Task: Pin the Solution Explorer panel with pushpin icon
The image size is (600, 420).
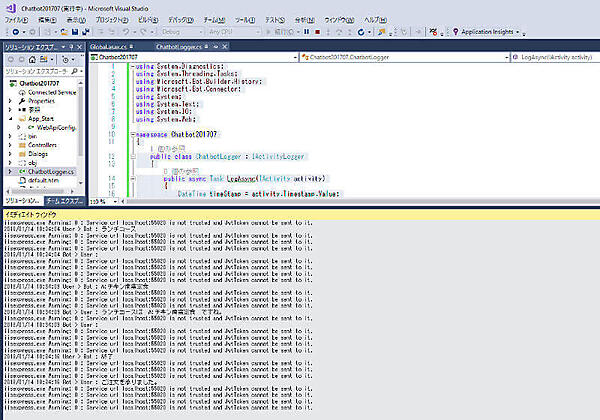Action: pos(70,47)
